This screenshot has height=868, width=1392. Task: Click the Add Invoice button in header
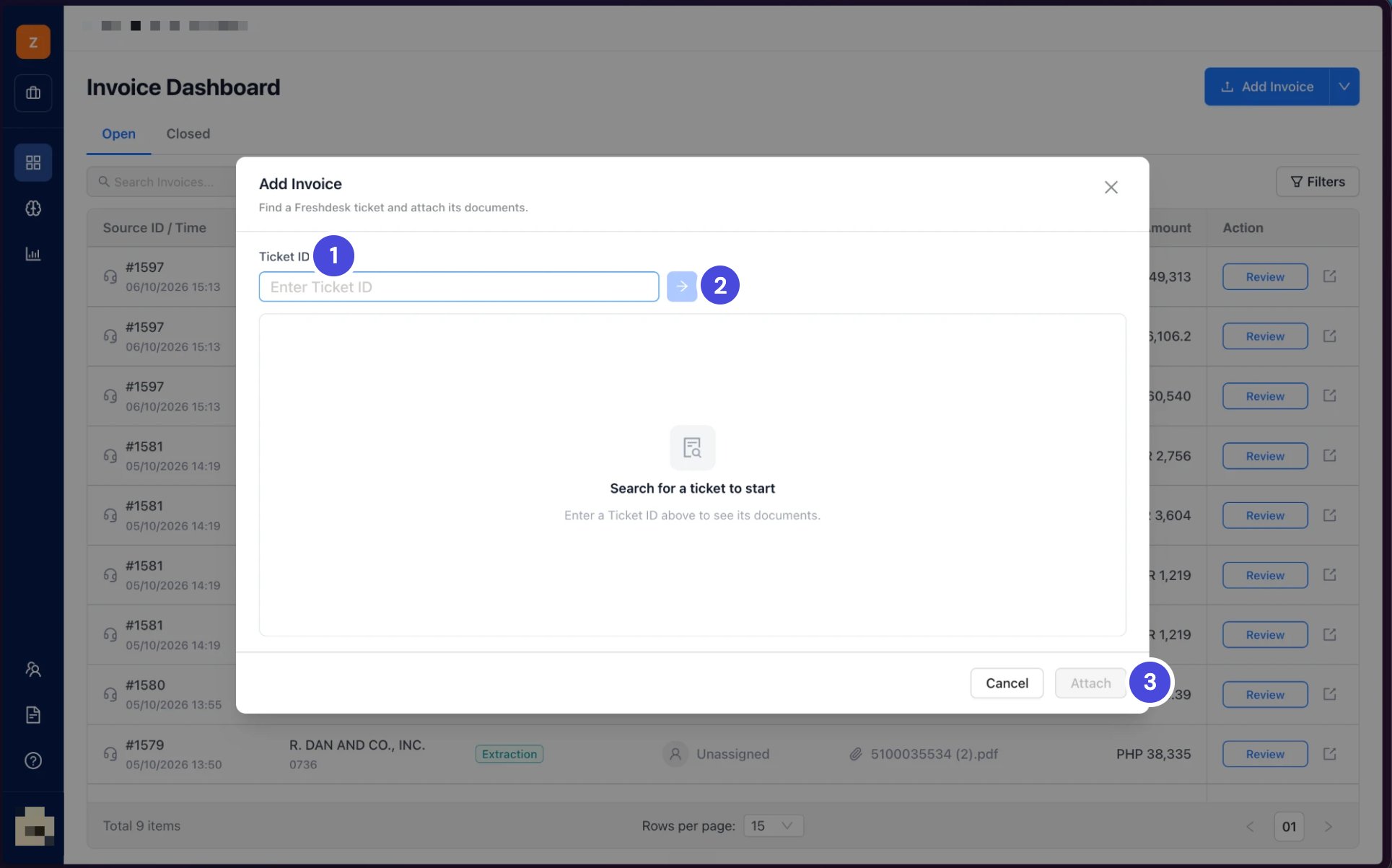(x=1266, y=87)
